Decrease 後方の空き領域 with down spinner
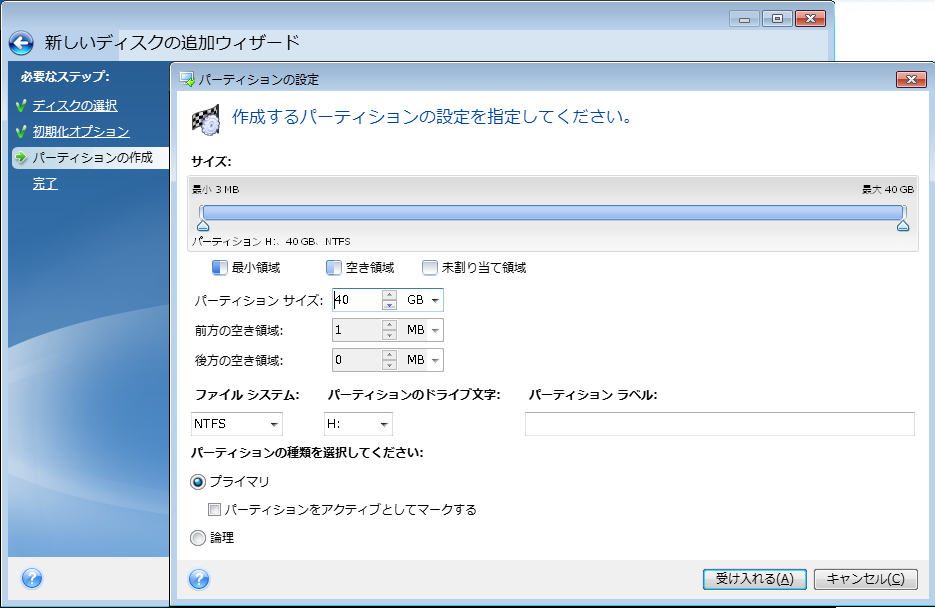This screenshot has width=935, height=608. (x=389, y=365)
